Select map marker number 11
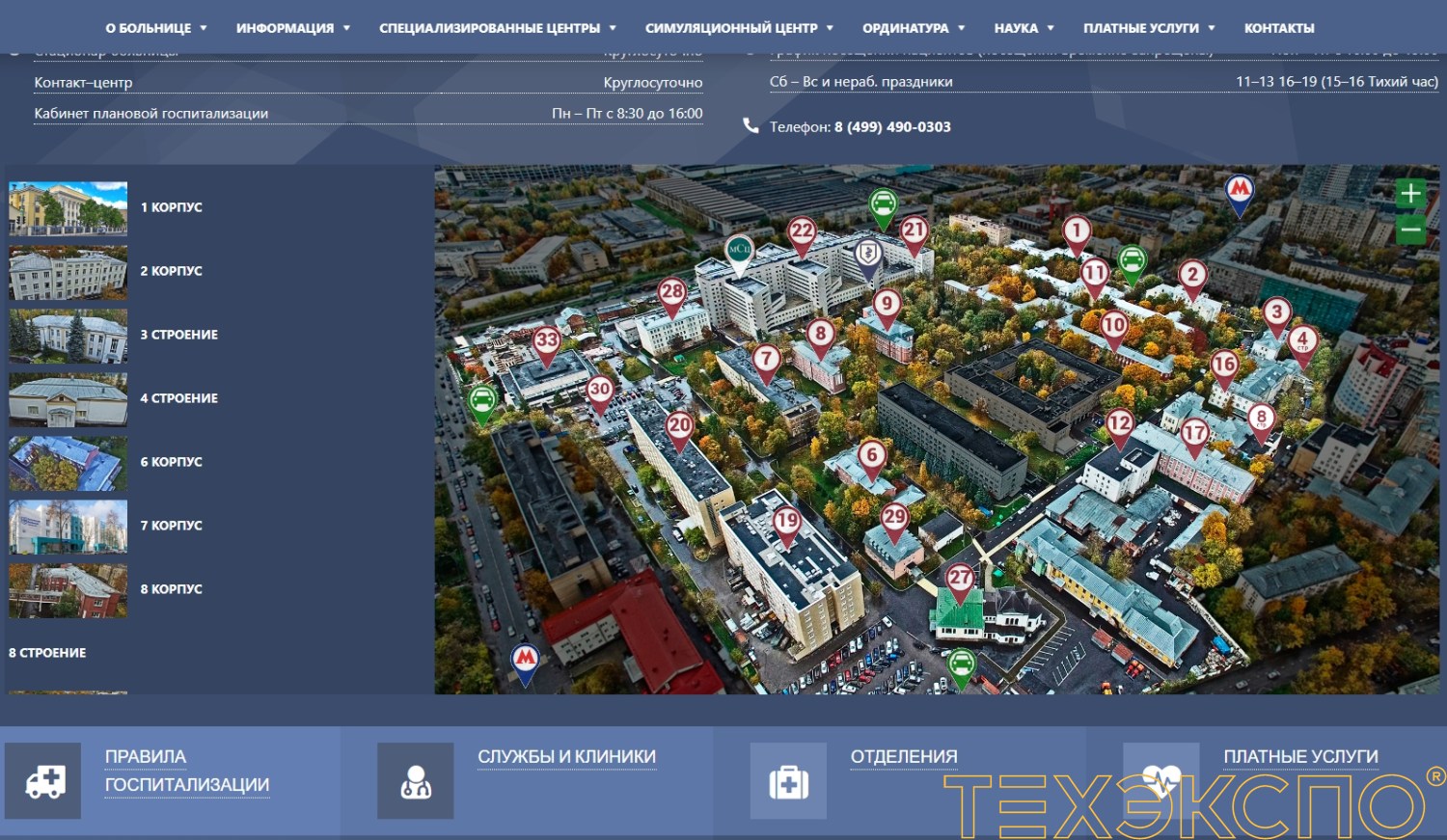Screen dimensions: 1447x840 point(1094,277)
